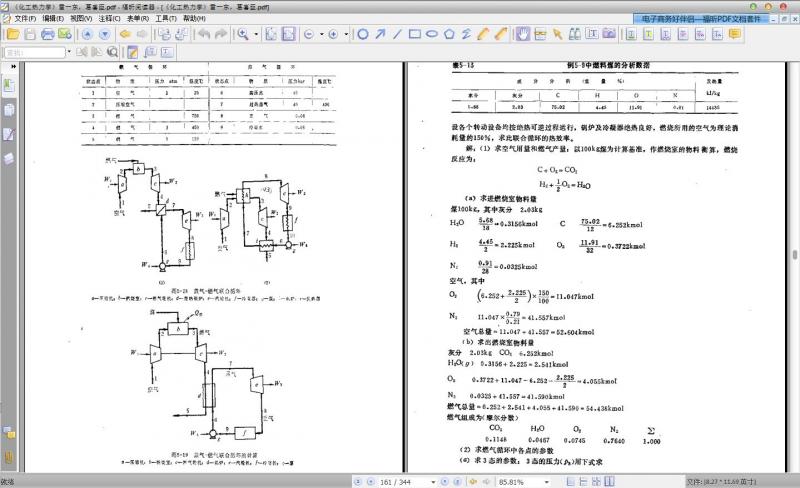Select the line drawing tool
This screenshot has width=800, height=488.
tap(397, 34)
